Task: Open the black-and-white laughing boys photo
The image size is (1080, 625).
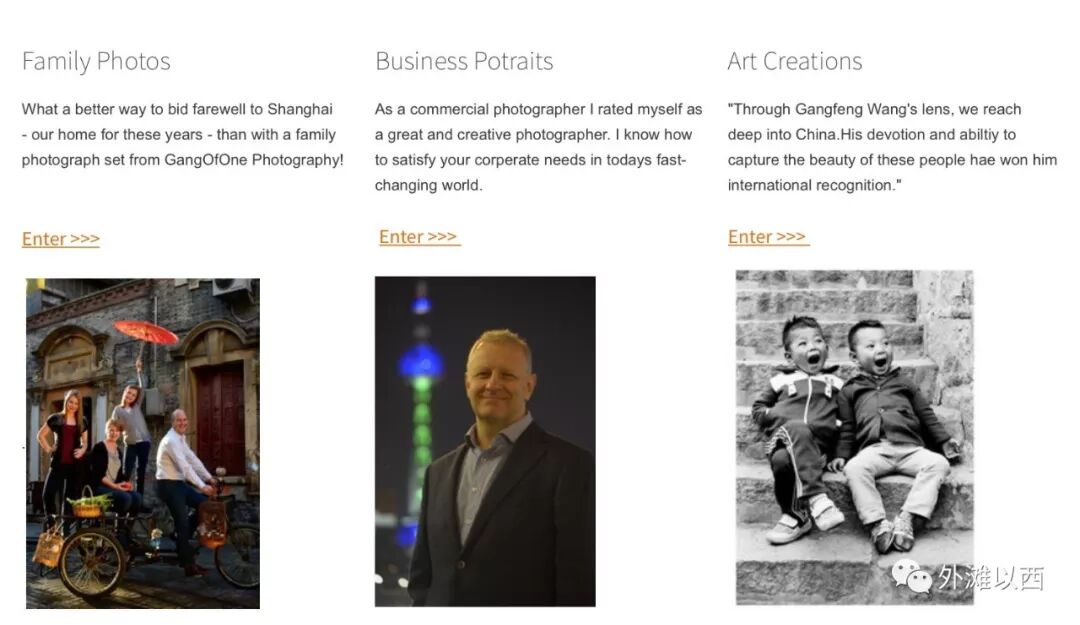Action: click(x=855, y=438)
